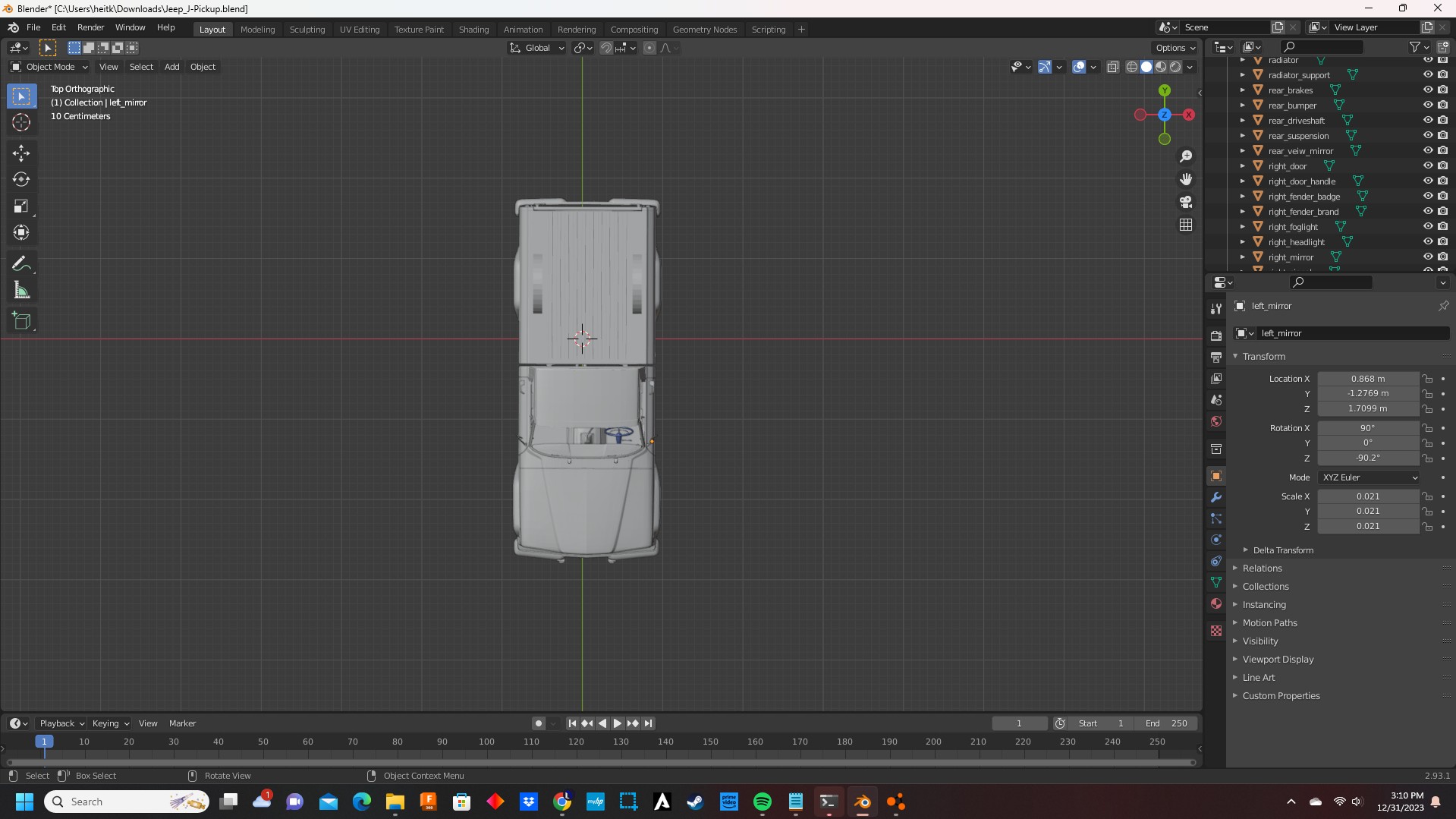Viewport: 1456px width, 819px height.
Task: Open the Material properties tab
Action: (x=1216, y=603)
